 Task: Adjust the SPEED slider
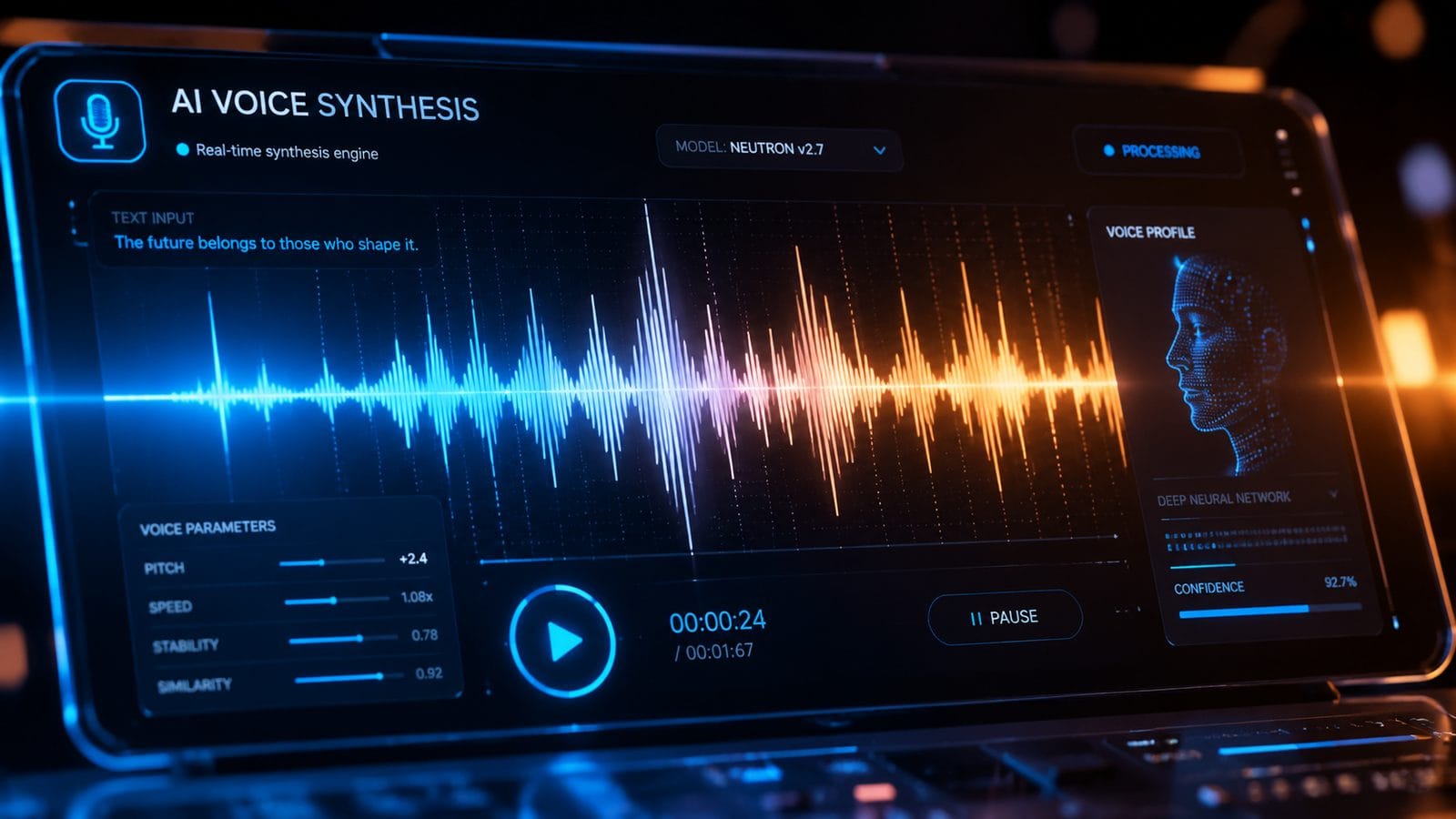[x=337, y=601]
